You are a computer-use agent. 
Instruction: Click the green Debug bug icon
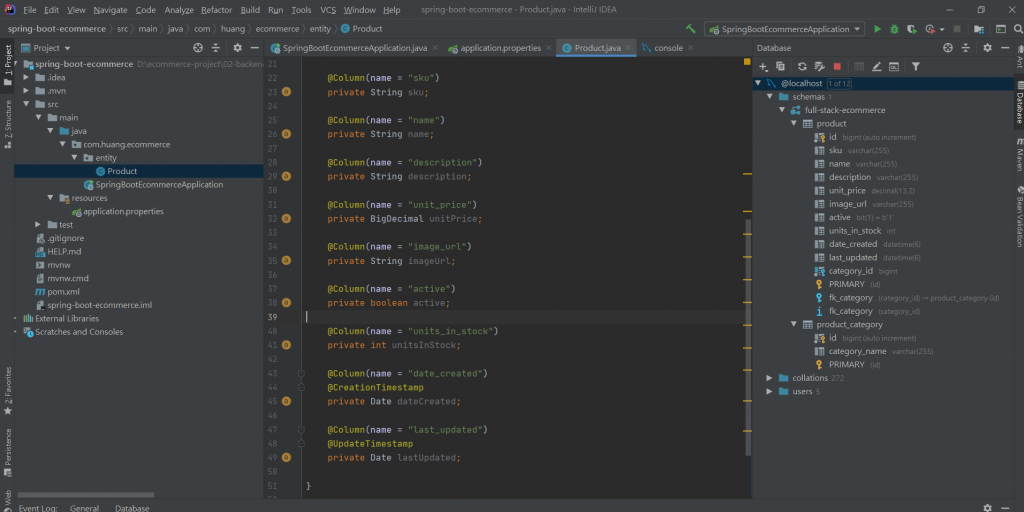(x=894, y=29)
